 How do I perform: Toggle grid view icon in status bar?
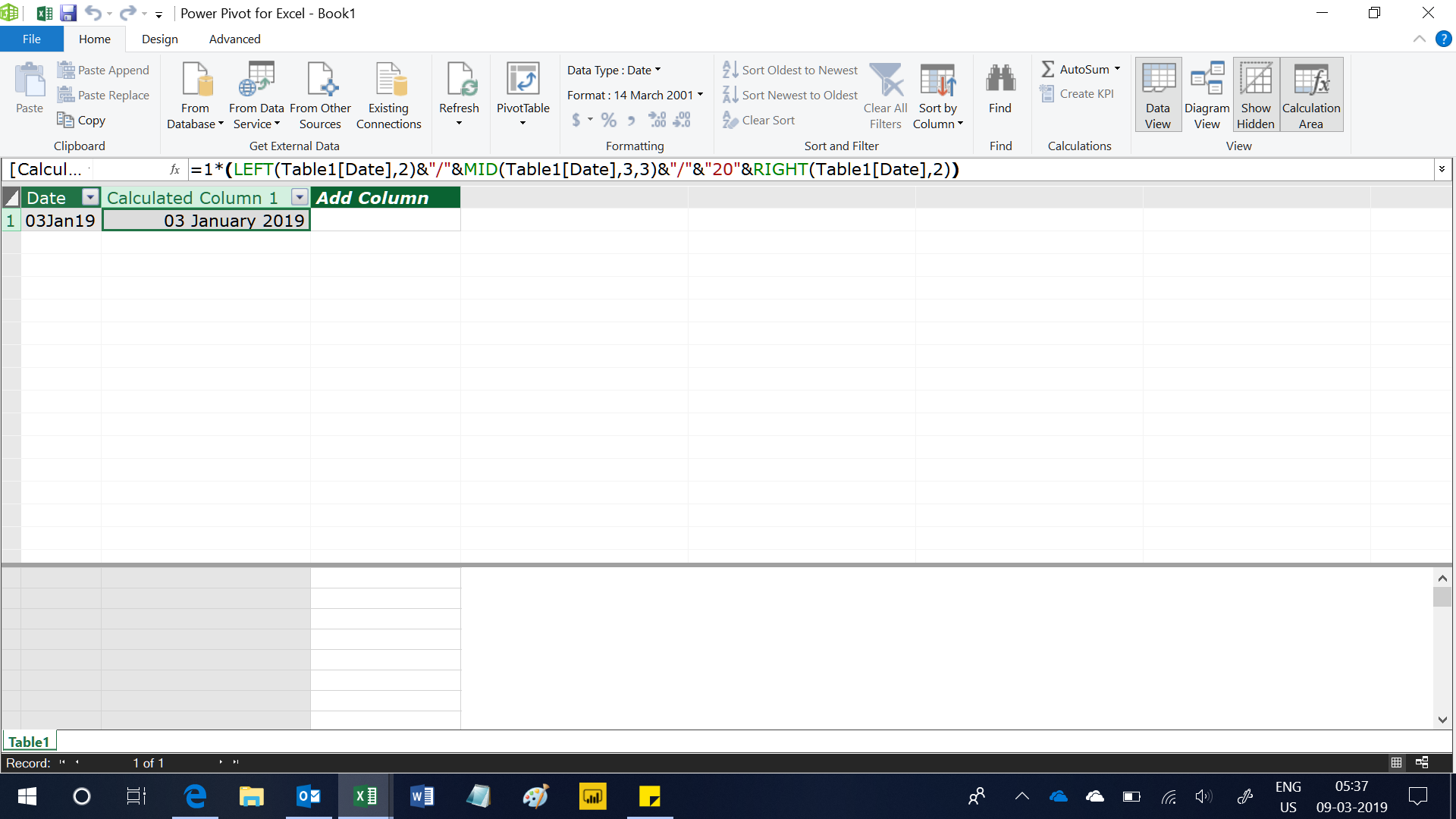(x=1396, y=763)
